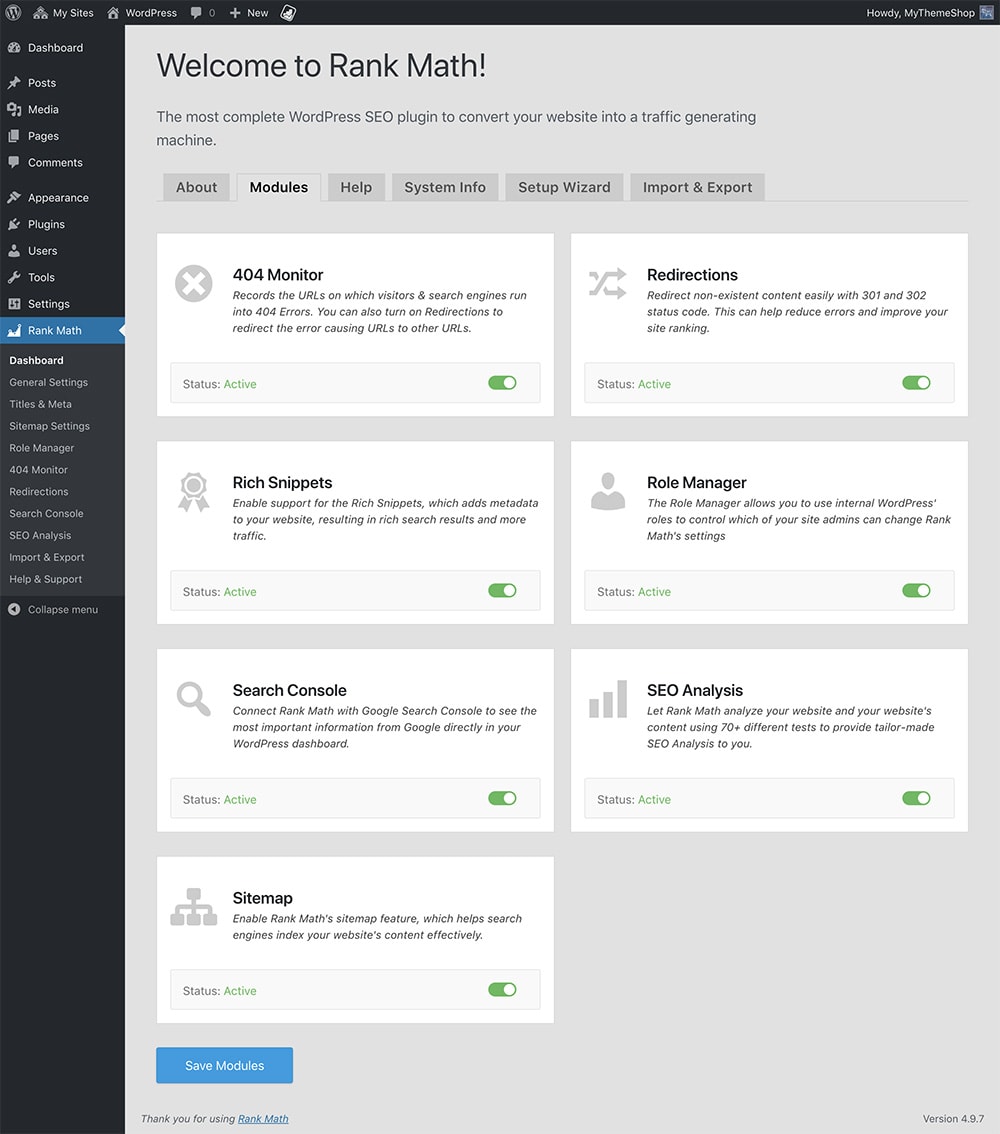Screen dimensions: 1000x1134
Task: Toggle the SEO Analysis module switch
Action: [x=916, y=798]
